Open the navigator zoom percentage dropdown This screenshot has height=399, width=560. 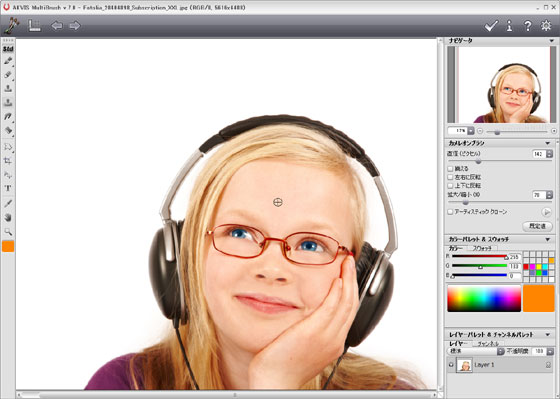tap(471, 131)
